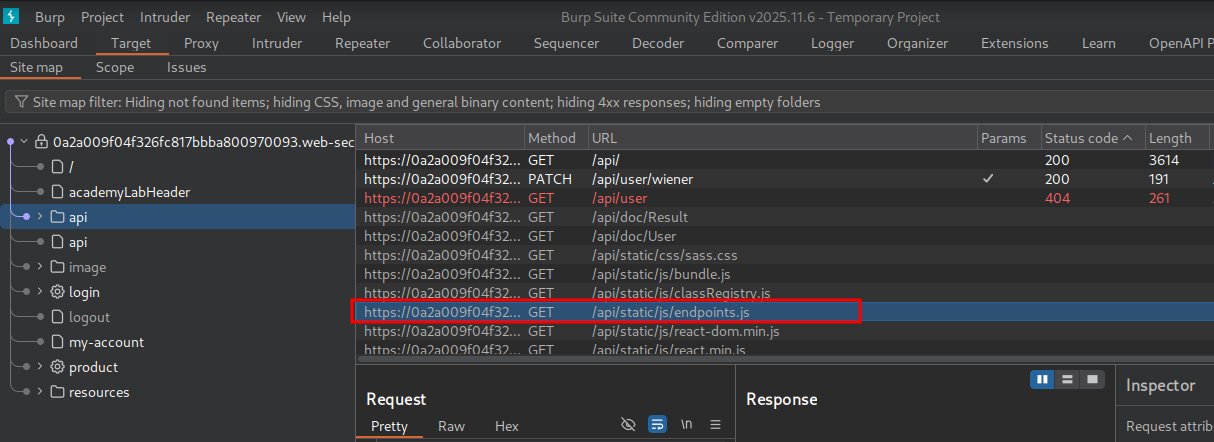Switch to combined tabbed layout view
This screenshot has height=442, width=1214.
(x=1091, y=380)
